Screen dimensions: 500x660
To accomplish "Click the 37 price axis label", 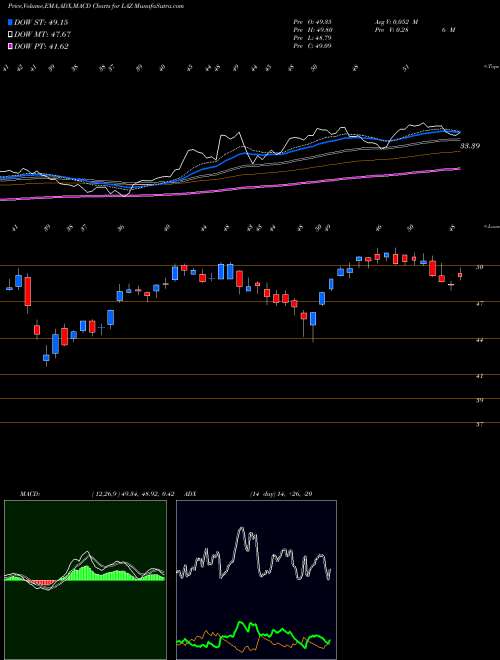I will [480, 425].
